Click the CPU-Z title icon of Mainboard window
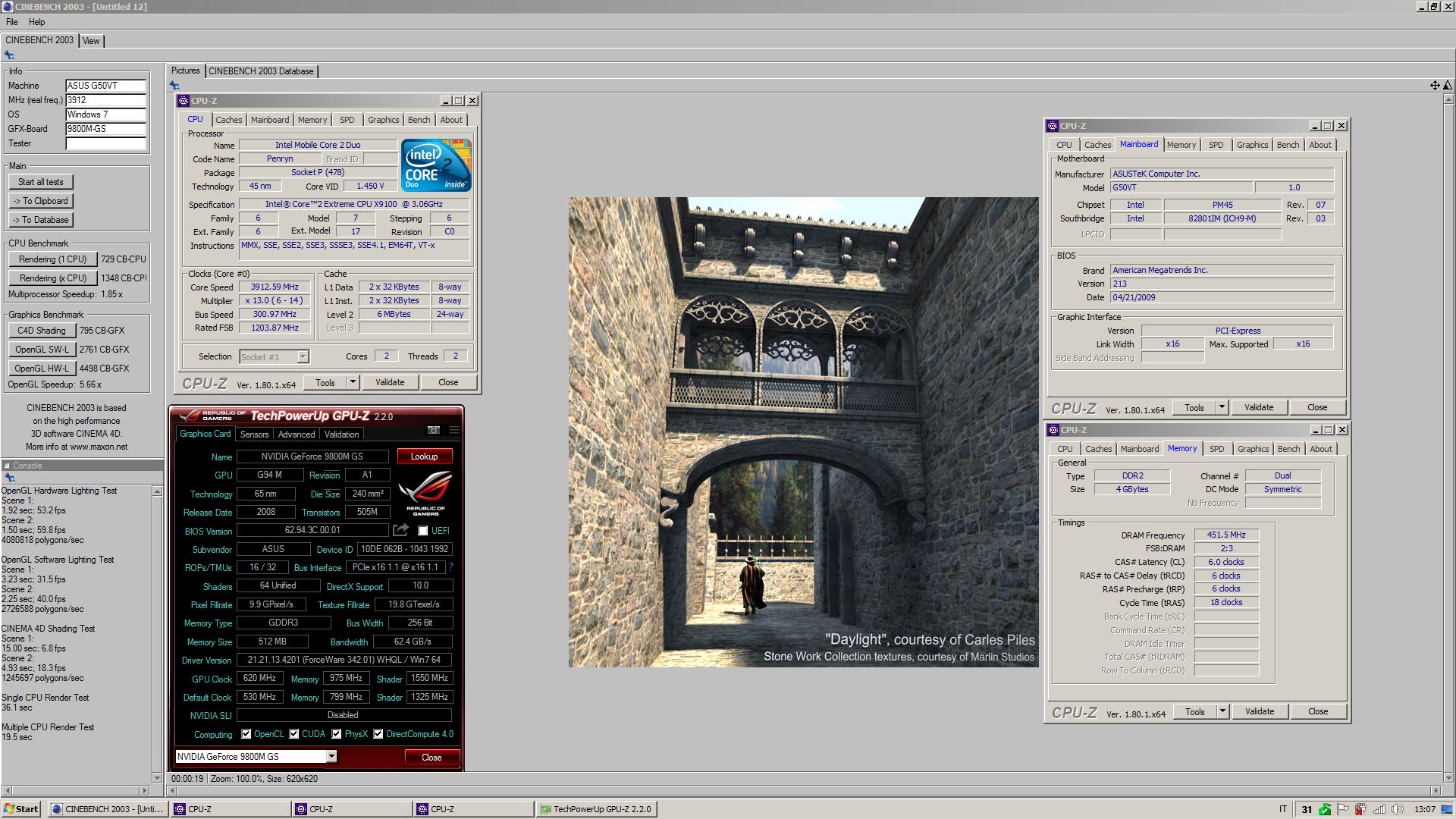Image resolution: width=1456 pixels, height=819 pixels. click(1053, 126)
